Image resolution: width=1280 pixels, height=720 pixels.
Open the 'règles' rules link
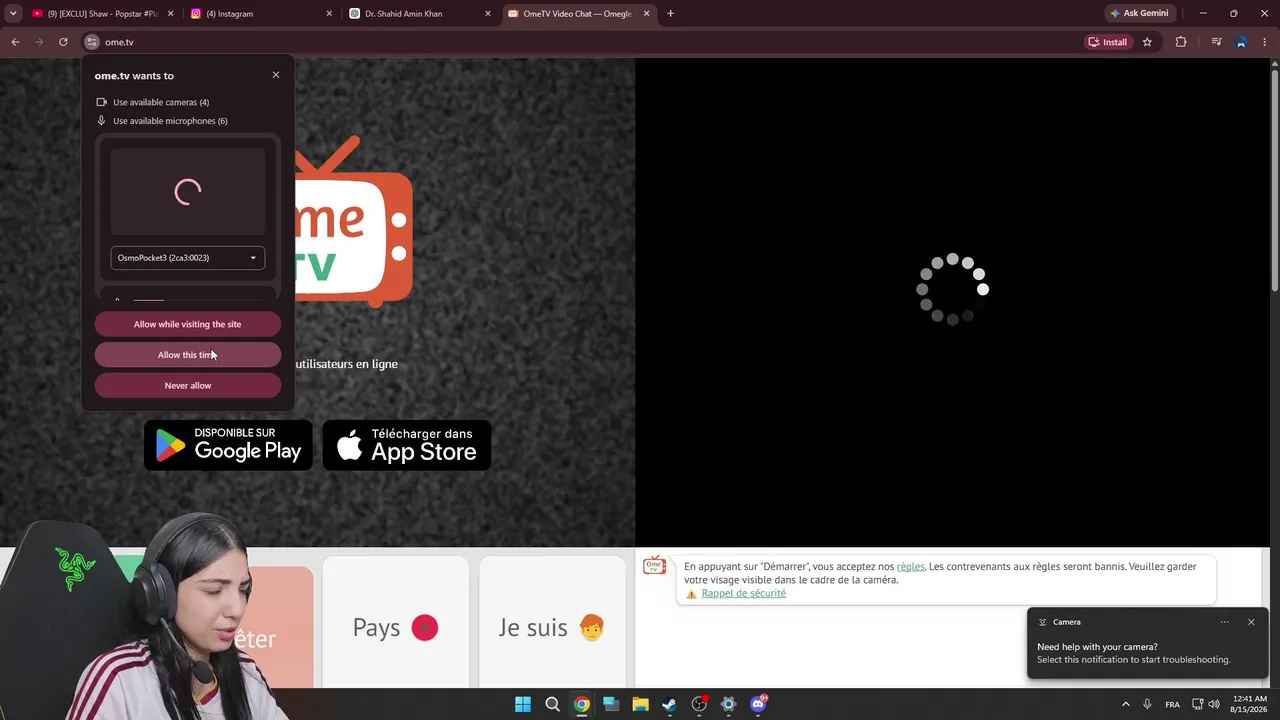point(910,567)
